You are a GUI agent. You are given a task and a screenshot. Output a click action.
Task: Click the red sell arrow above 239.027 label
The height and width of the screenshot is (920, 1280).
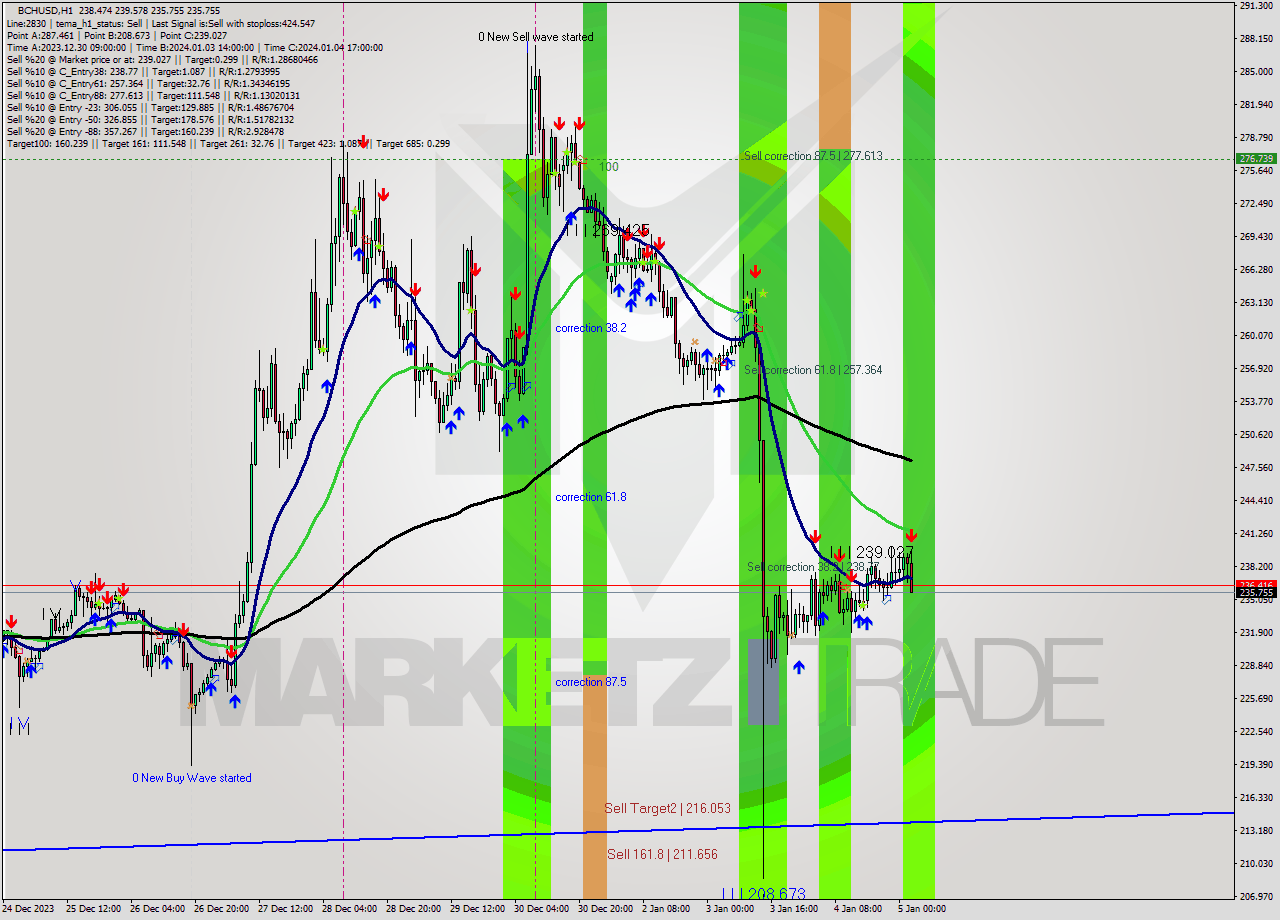(911, 537)
